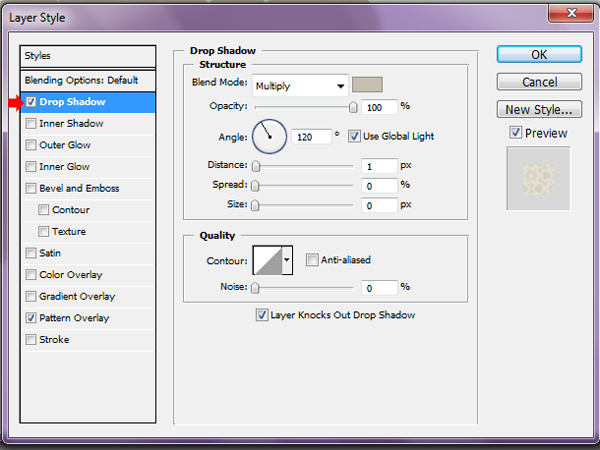Click the angle dial control
The height and width of the screenshot is (450, 600).
point(268,136)
